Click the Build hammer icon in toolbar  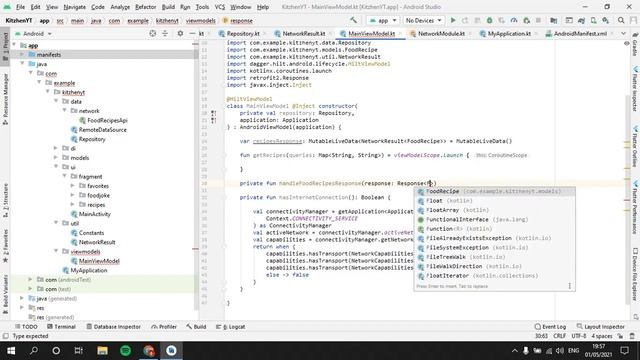pyautogui.click(x=353, y=20)
